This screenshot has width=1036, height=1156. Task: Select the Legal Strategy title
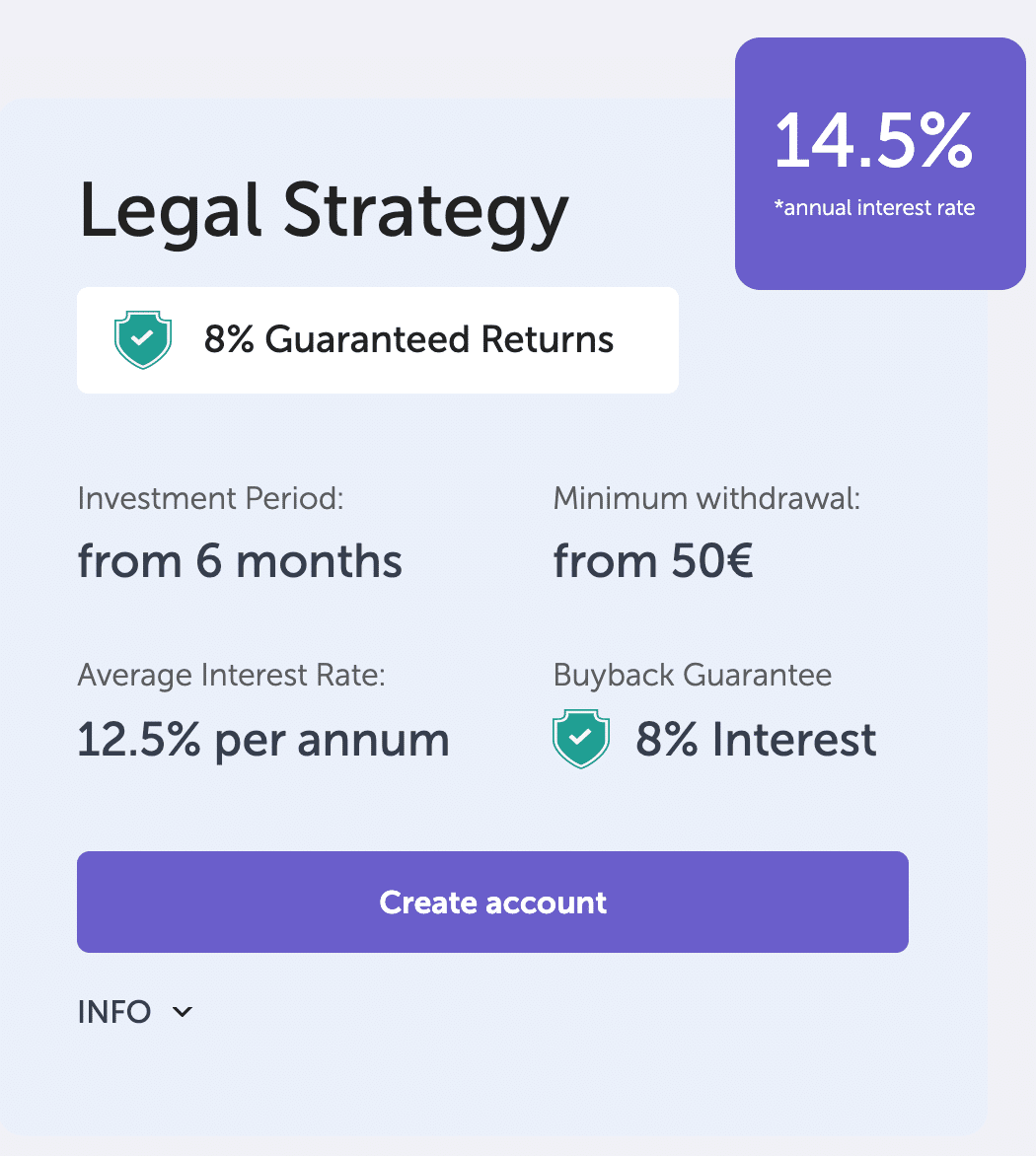pos(323,210)
